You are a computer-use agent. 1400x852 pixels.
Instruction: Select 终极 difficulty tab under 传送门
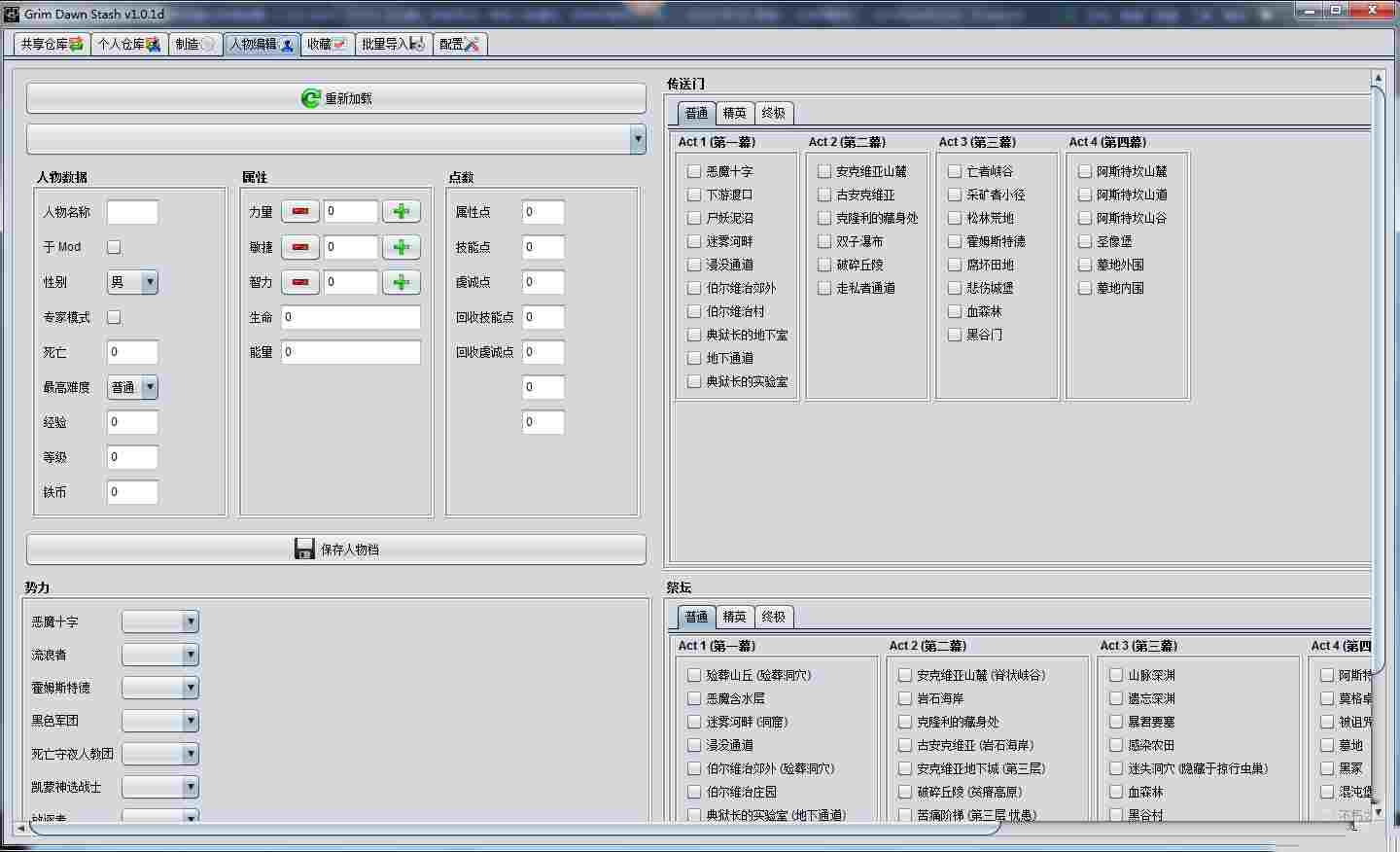[x=774, y=113]
